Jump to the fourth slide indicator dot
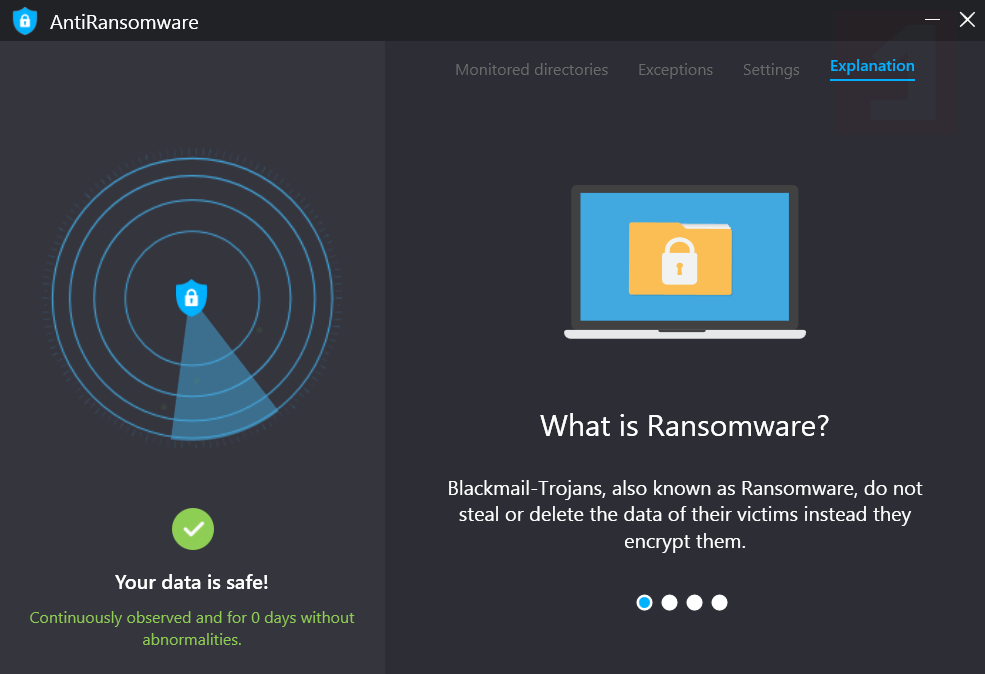 pyautogui.click(x=720, y=602)
